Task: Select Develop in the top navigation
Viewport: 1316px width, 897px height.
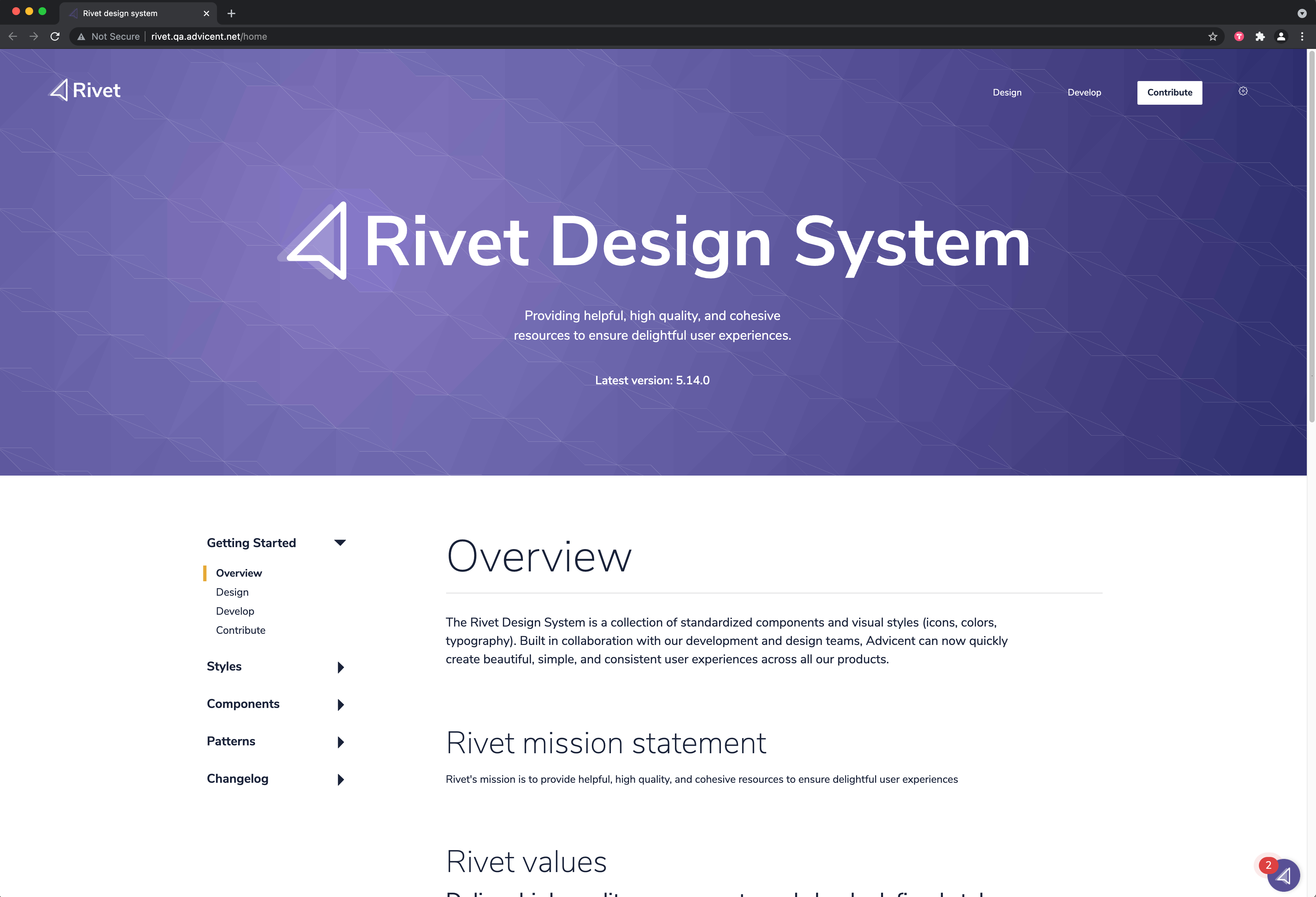Action: pos(1084,92)
